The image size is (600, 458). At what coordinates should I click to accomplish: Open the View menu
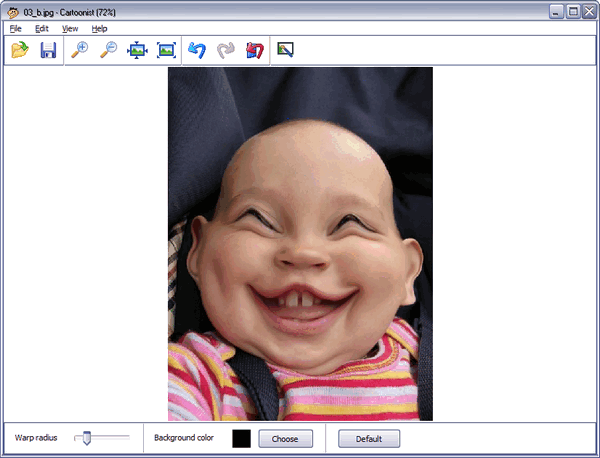click(70, 29)
